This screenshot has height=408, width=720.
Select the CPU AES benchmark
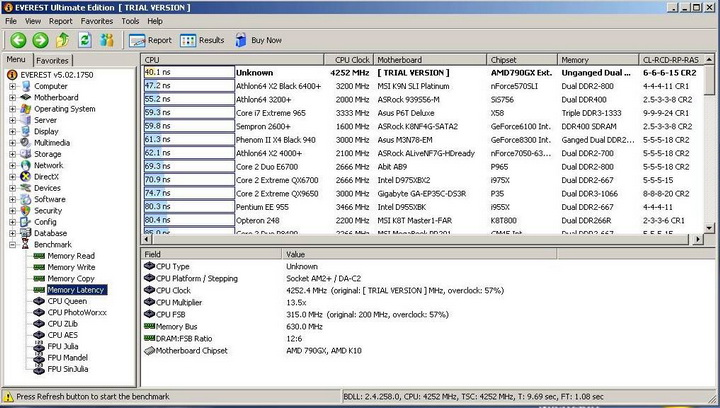point(62,335)
